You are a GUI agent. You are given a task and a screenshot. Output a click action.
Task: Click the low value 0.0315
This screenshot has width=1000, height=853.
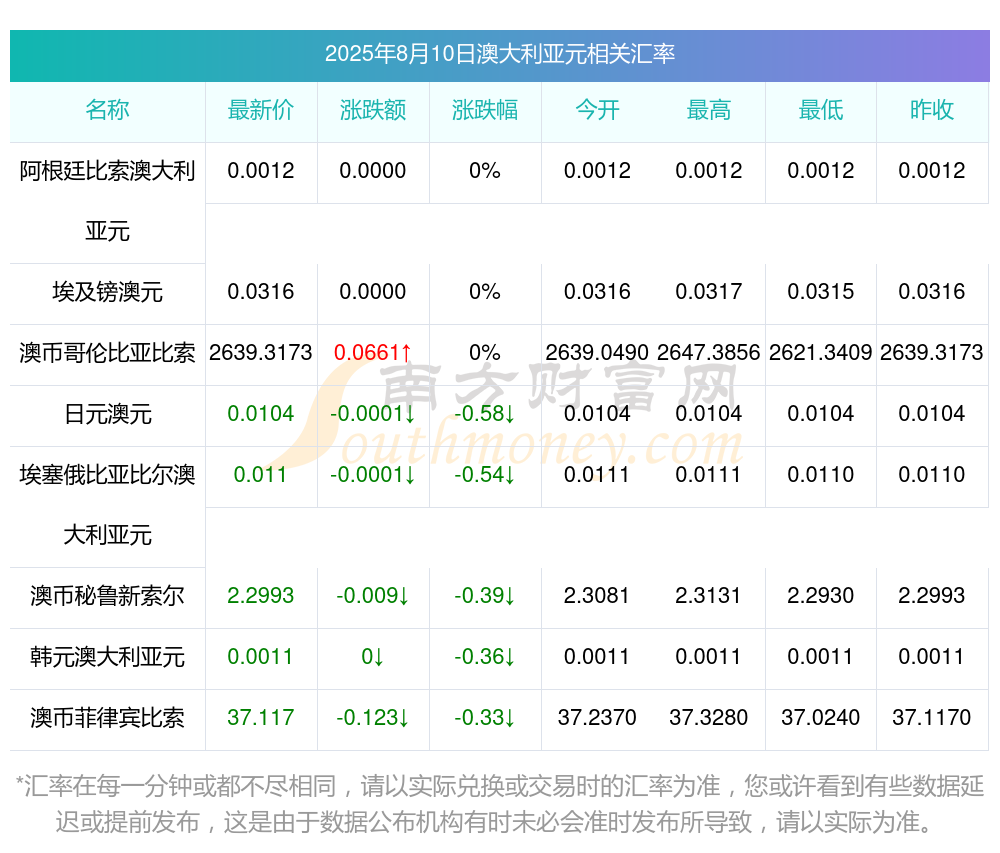pyautogui.click(x=821, y=292)
